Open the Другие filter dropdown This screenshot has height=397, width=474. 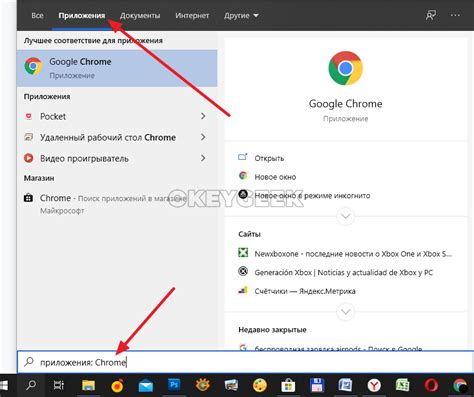click(241, 15)
